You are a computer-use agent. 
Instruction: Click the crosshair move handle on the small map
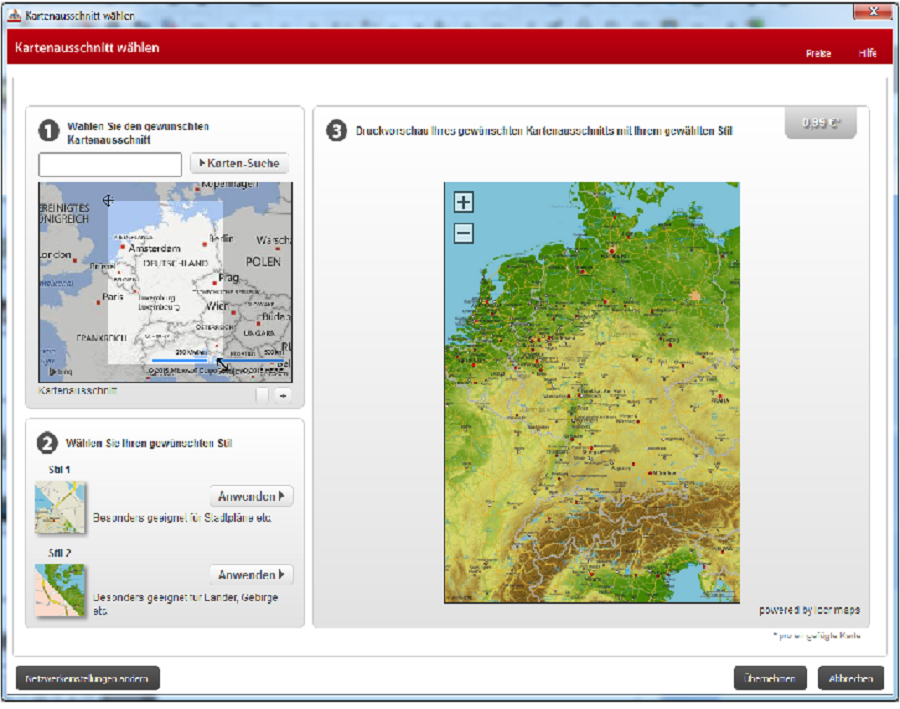(x=108, y=200)
